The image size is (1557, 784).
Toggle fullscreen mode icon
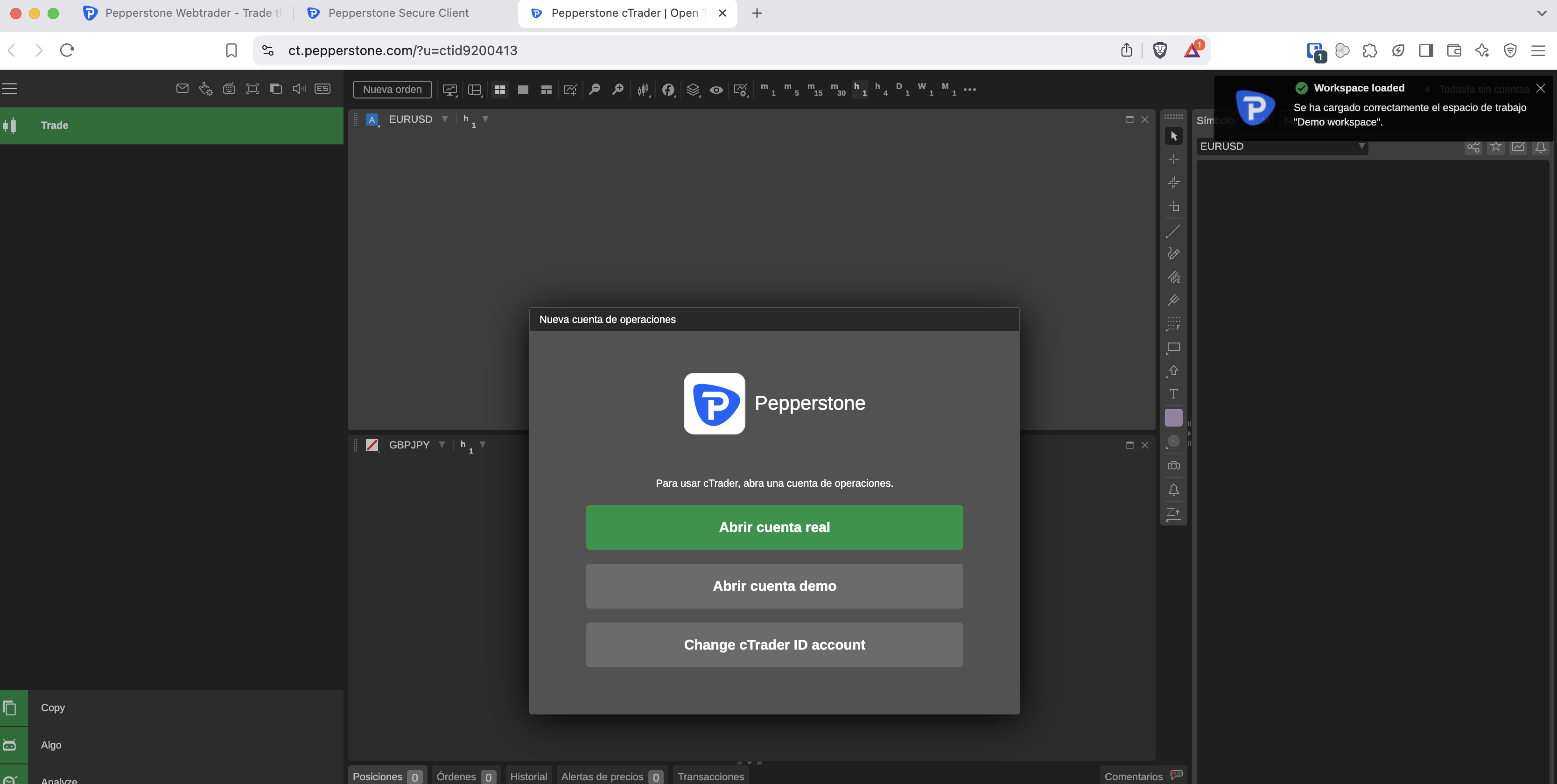tap(252, 89)
